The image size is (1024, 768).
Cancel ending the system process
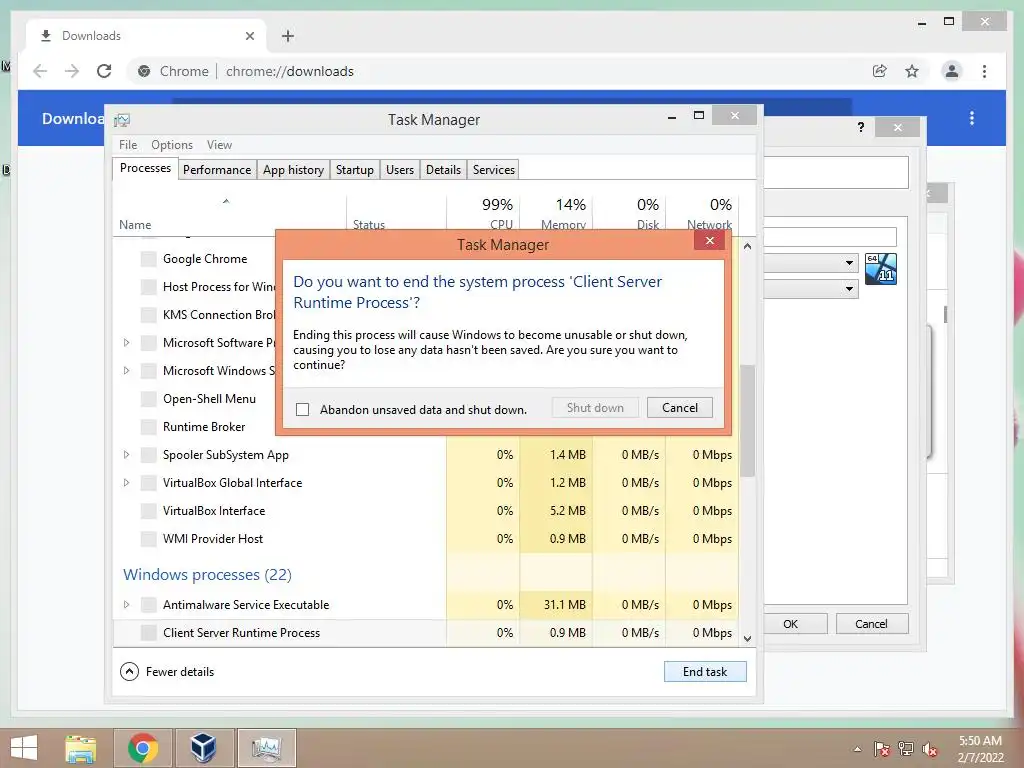[x=680, y=408]
